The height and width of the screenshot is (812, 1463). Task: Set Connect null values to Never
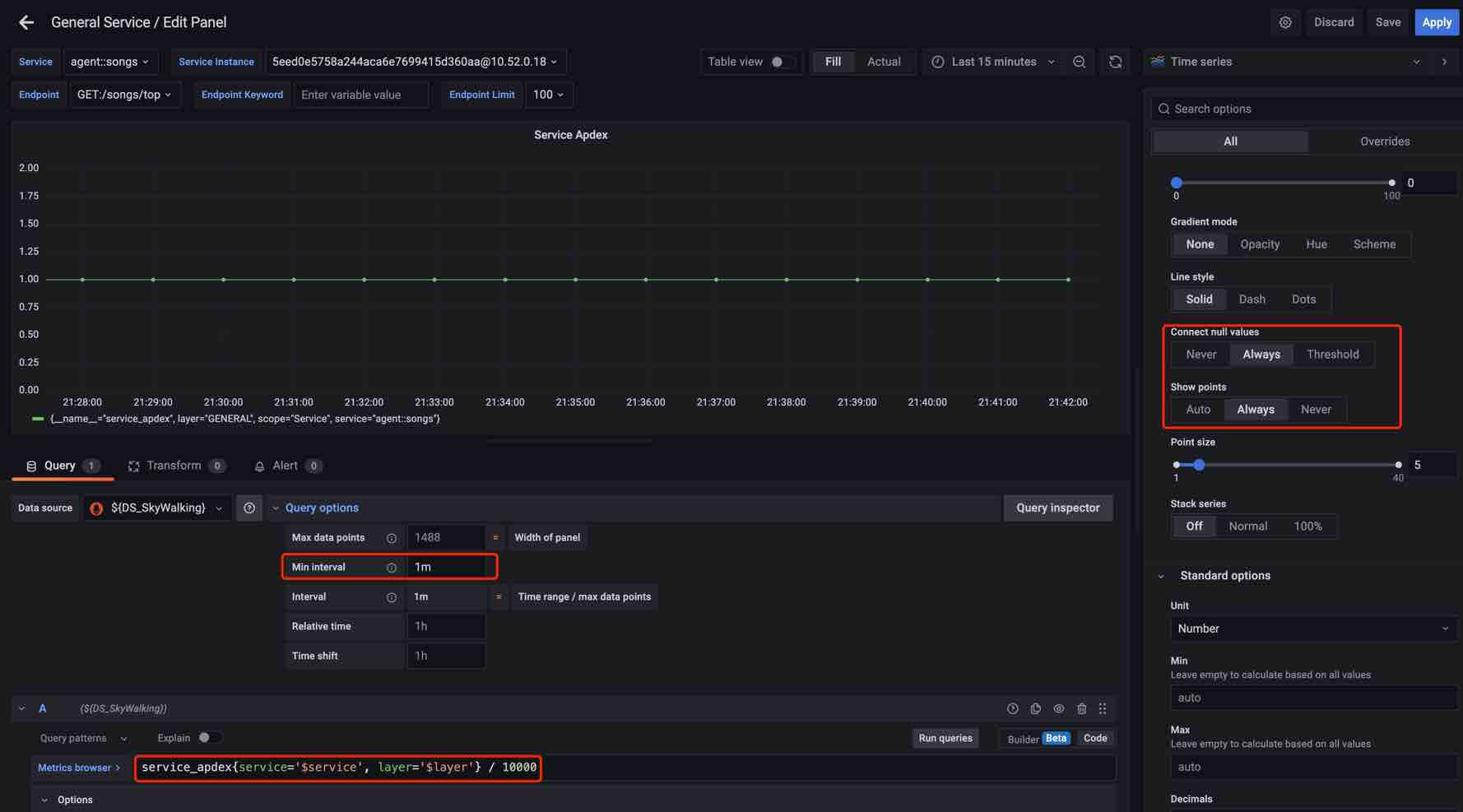click(1201, 355)
